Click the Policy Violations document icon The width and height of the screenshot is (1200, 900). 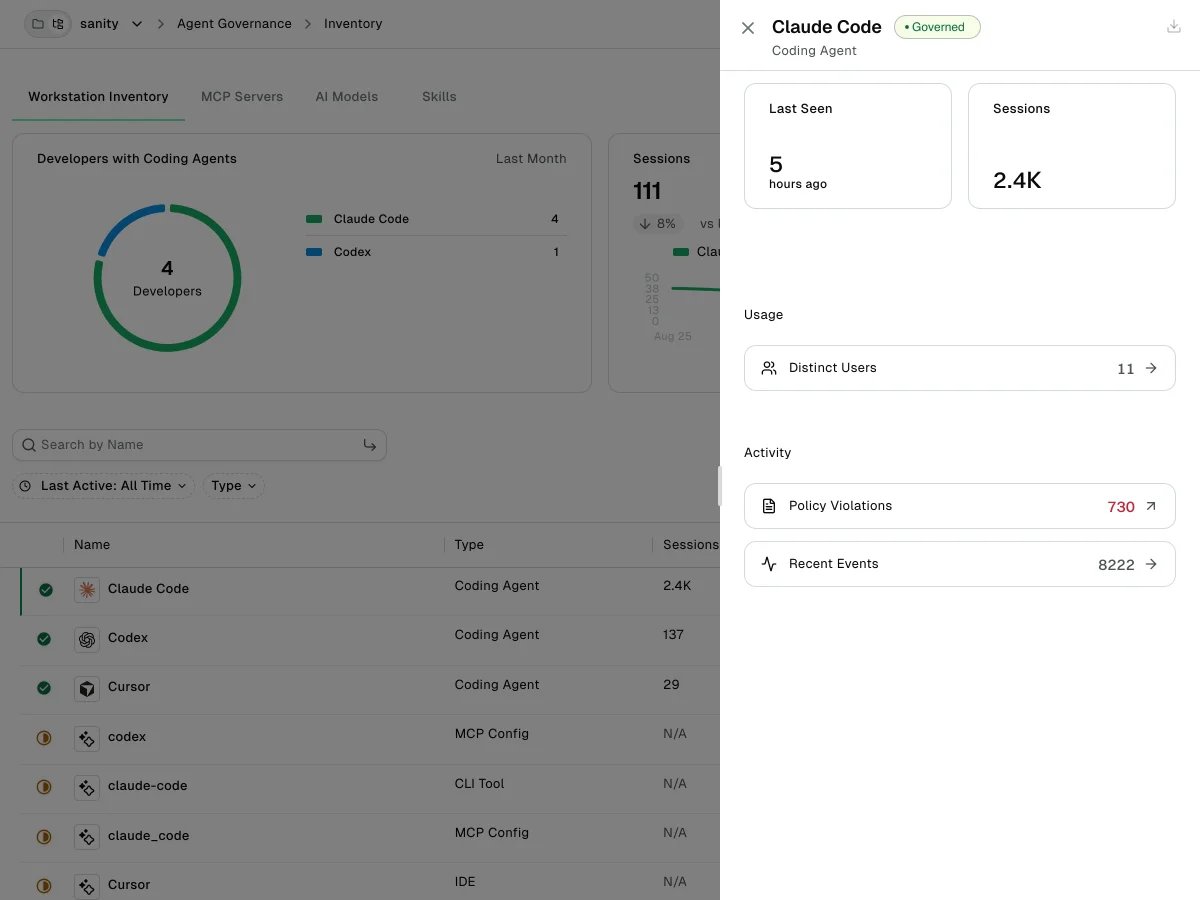[769, 506]
